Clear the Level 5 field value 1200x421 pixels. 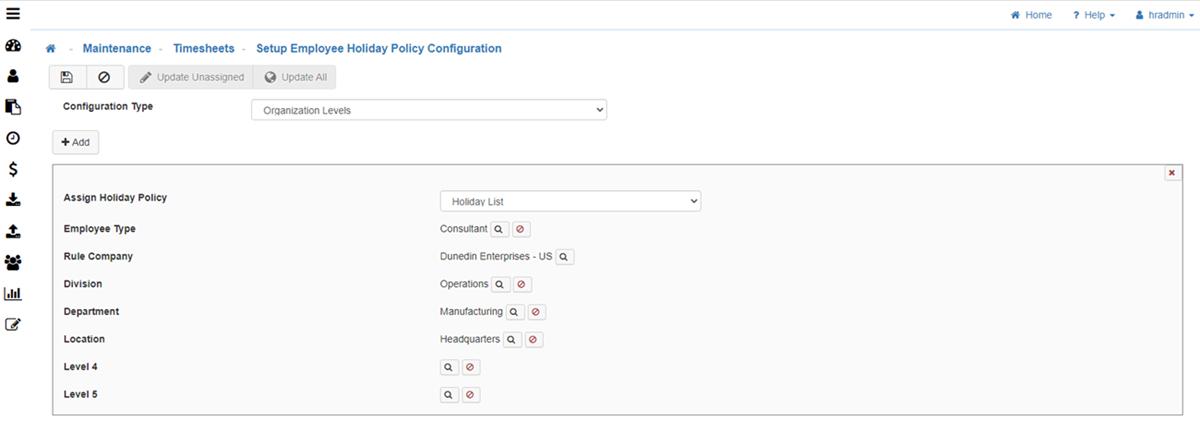pyautogui.click(x=471, y=395)
